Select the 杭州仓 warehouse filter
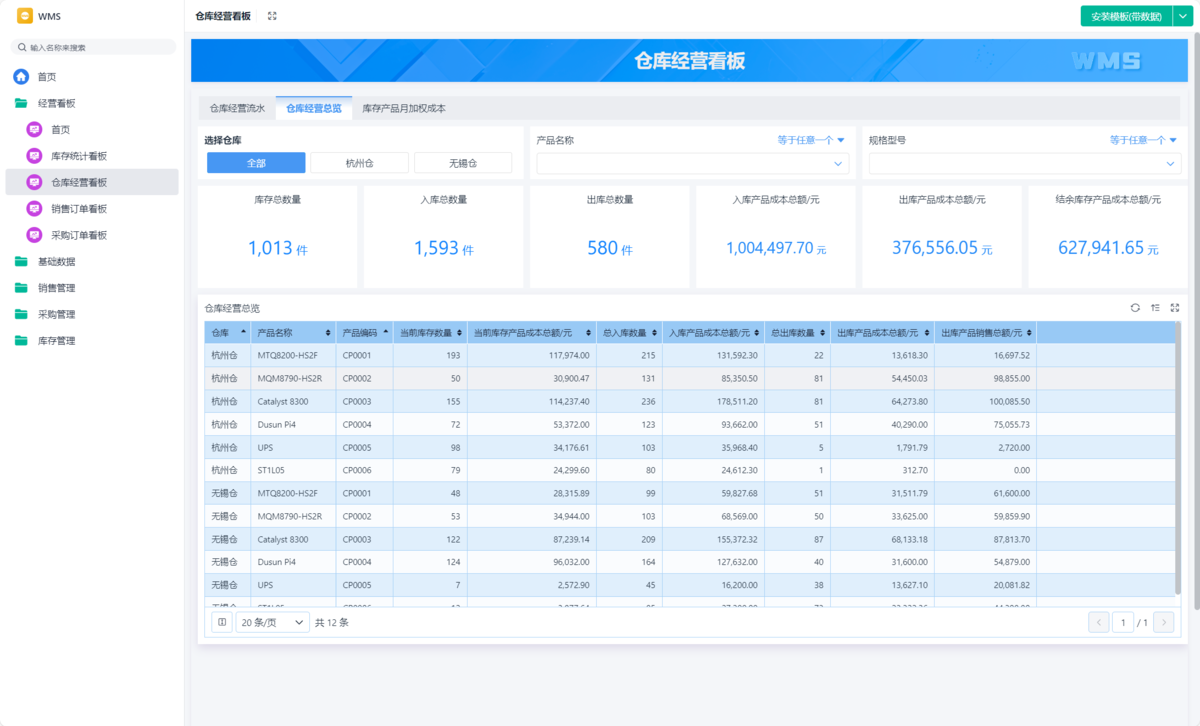Screen dimensions: 1200x726 [x=359, y=163]
